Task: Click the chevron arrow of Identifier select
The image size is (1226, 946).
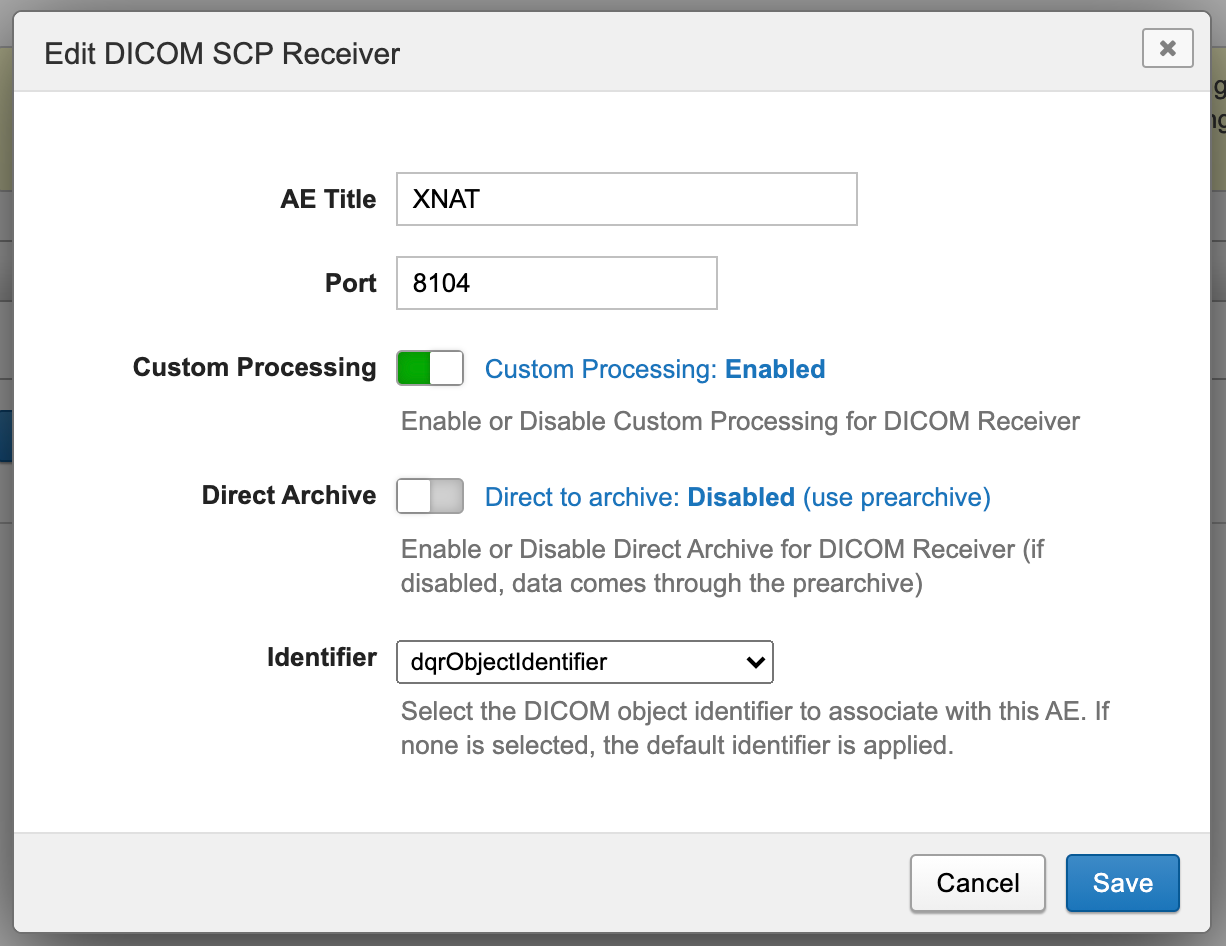Action: (x=756, y=662)
